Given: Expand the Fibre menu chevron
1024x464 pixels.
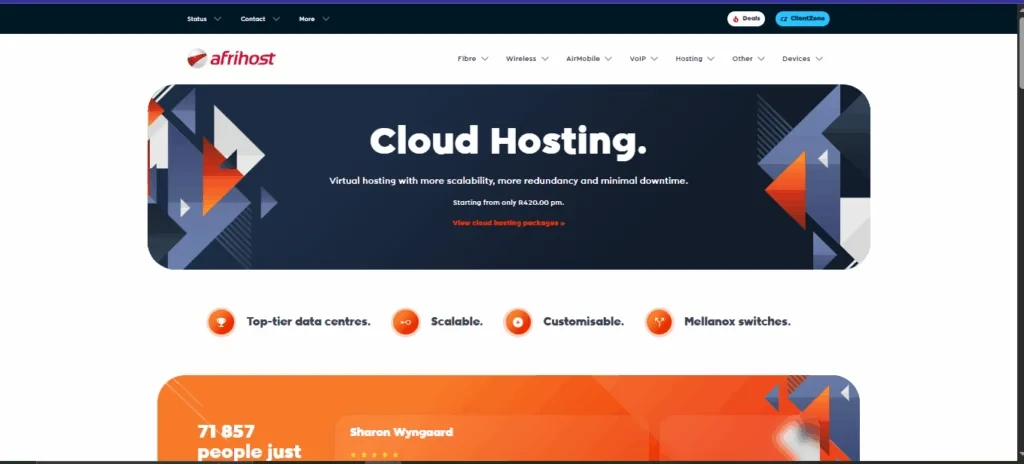Looking at the screenshot, I should pos(485,59).
